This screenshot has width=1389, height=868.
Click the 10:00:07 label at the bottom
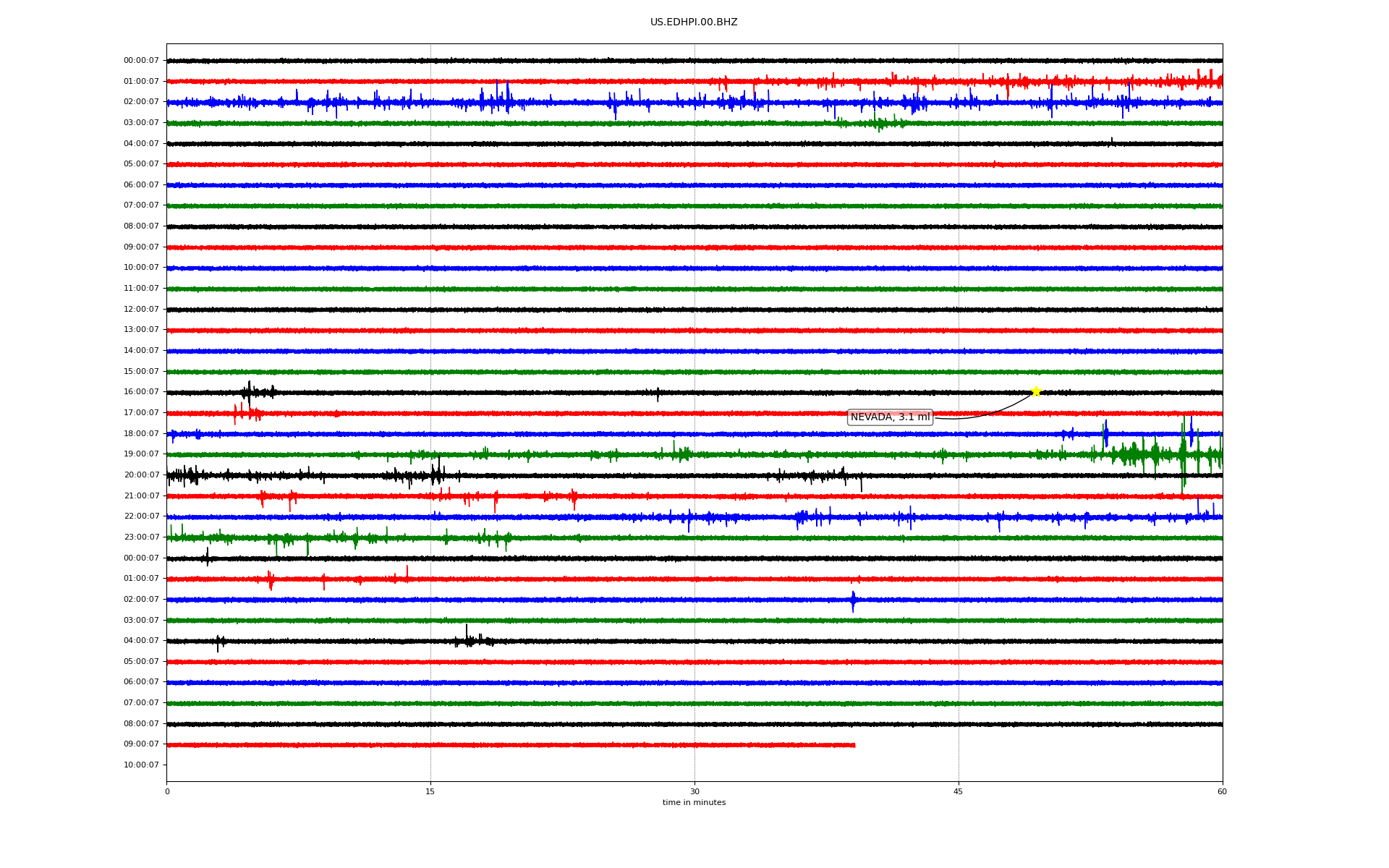(141, 765)
